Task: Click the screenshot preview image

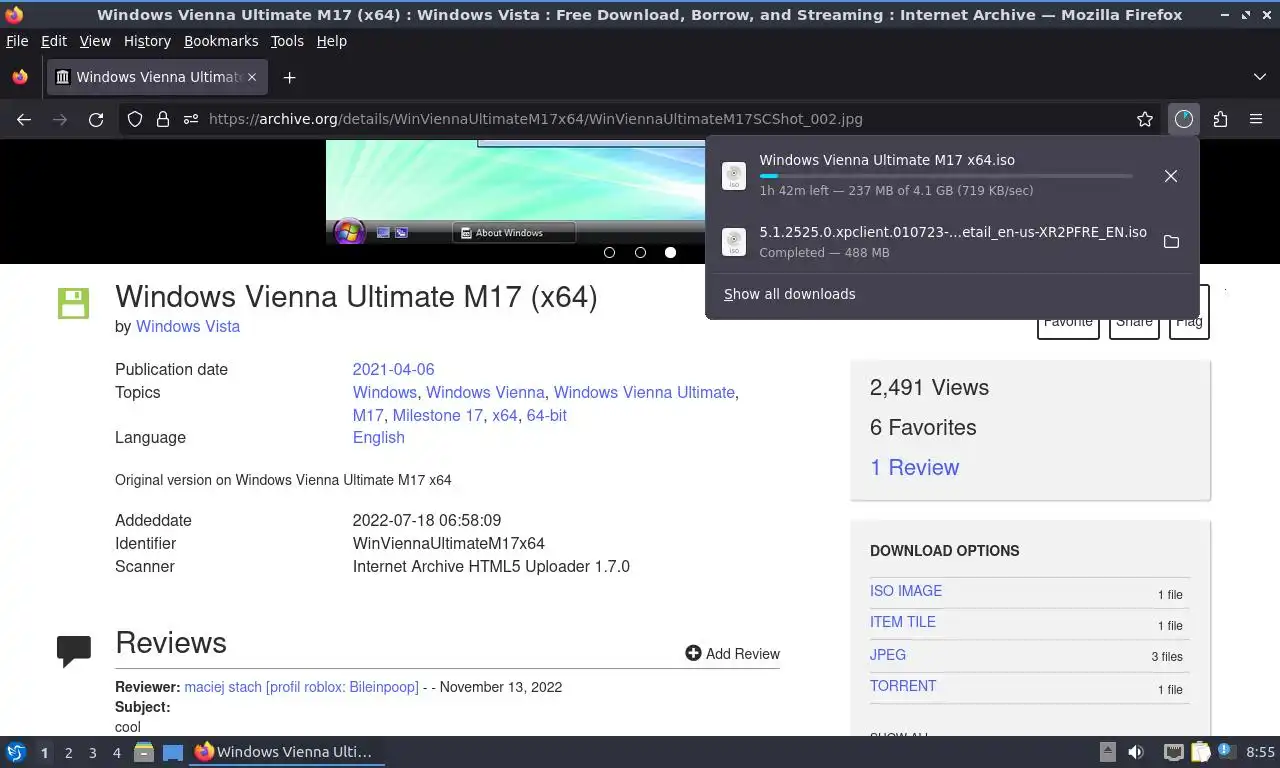Action: (x=516, y=191)
